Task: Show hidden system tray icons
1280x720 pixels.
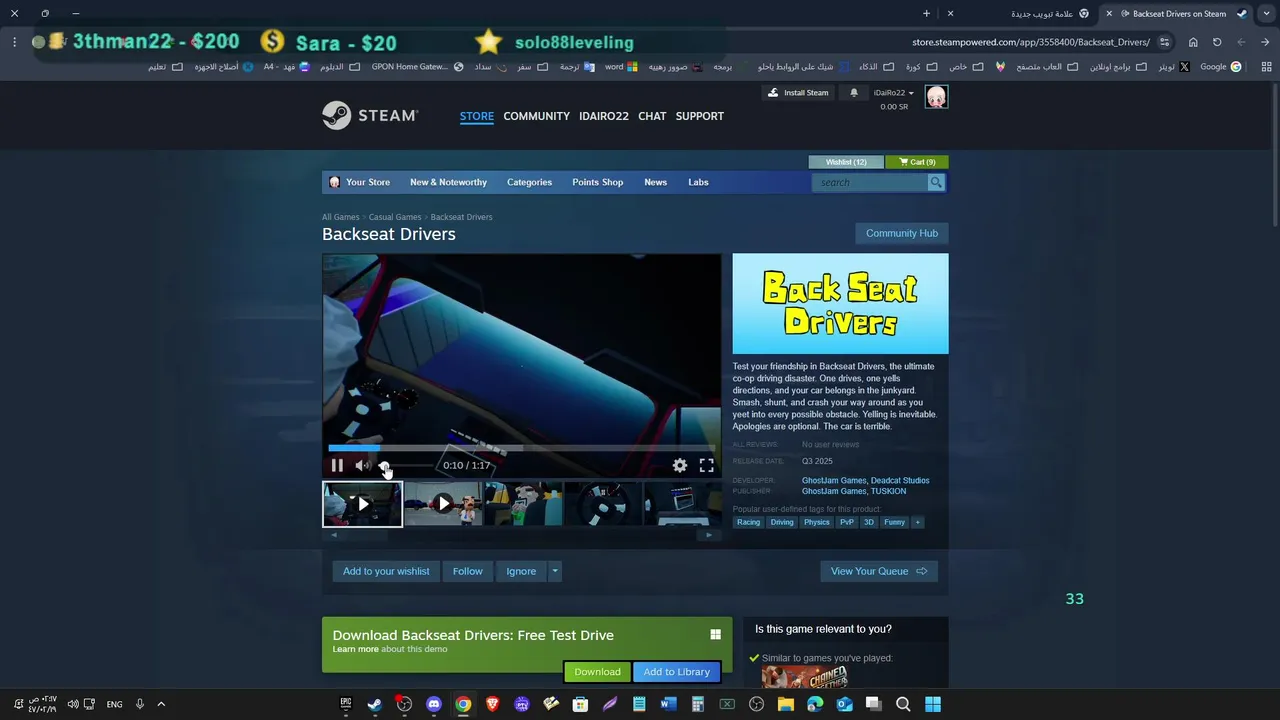Action: (161, 704)
